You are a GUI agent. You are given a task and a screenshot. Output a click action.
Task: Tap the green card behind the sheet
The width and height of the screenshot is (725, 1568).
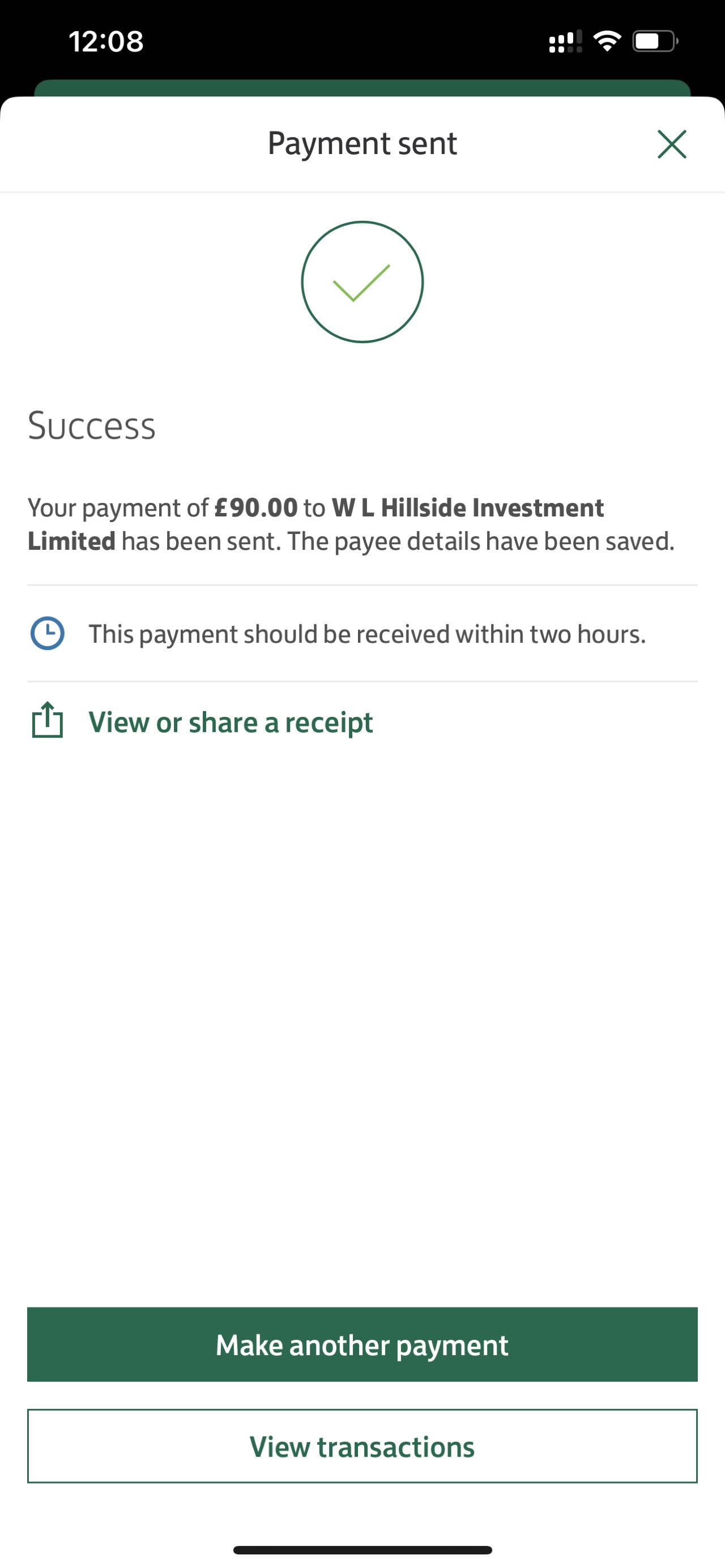pyautogui.click(x=362, y=88)
